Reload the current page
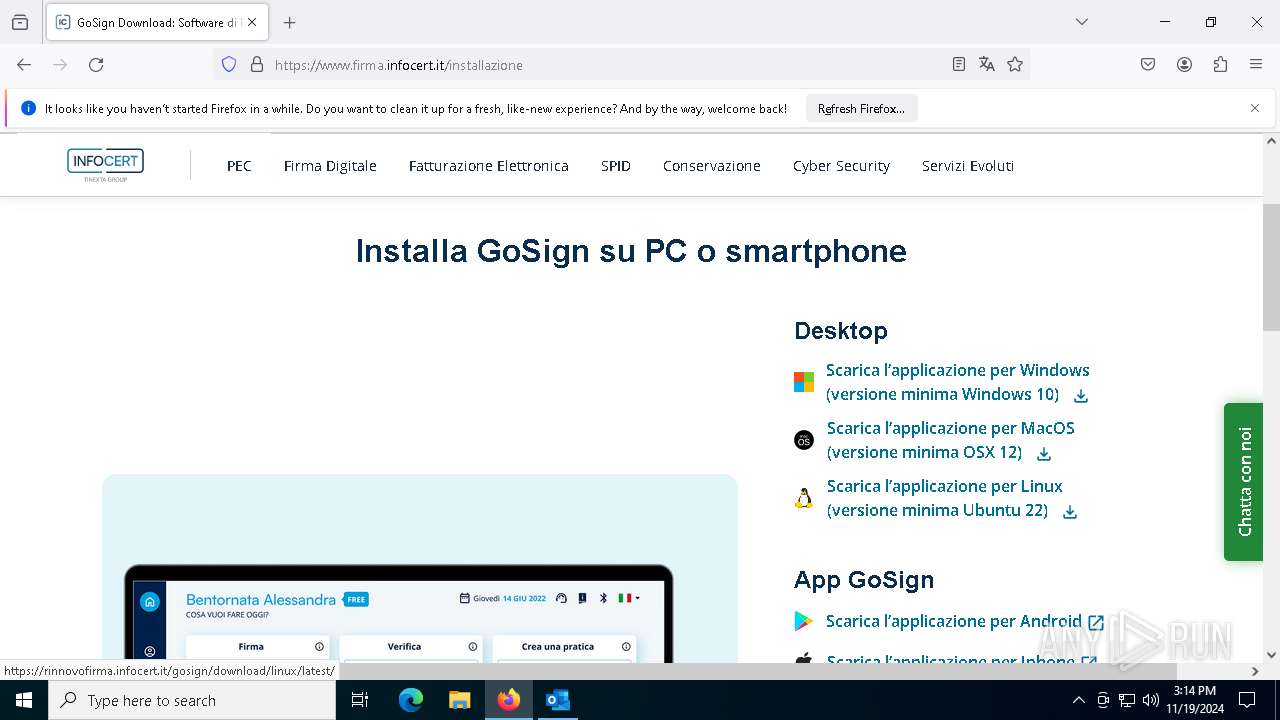1280x720 pixels. click(x=96, y=64)
